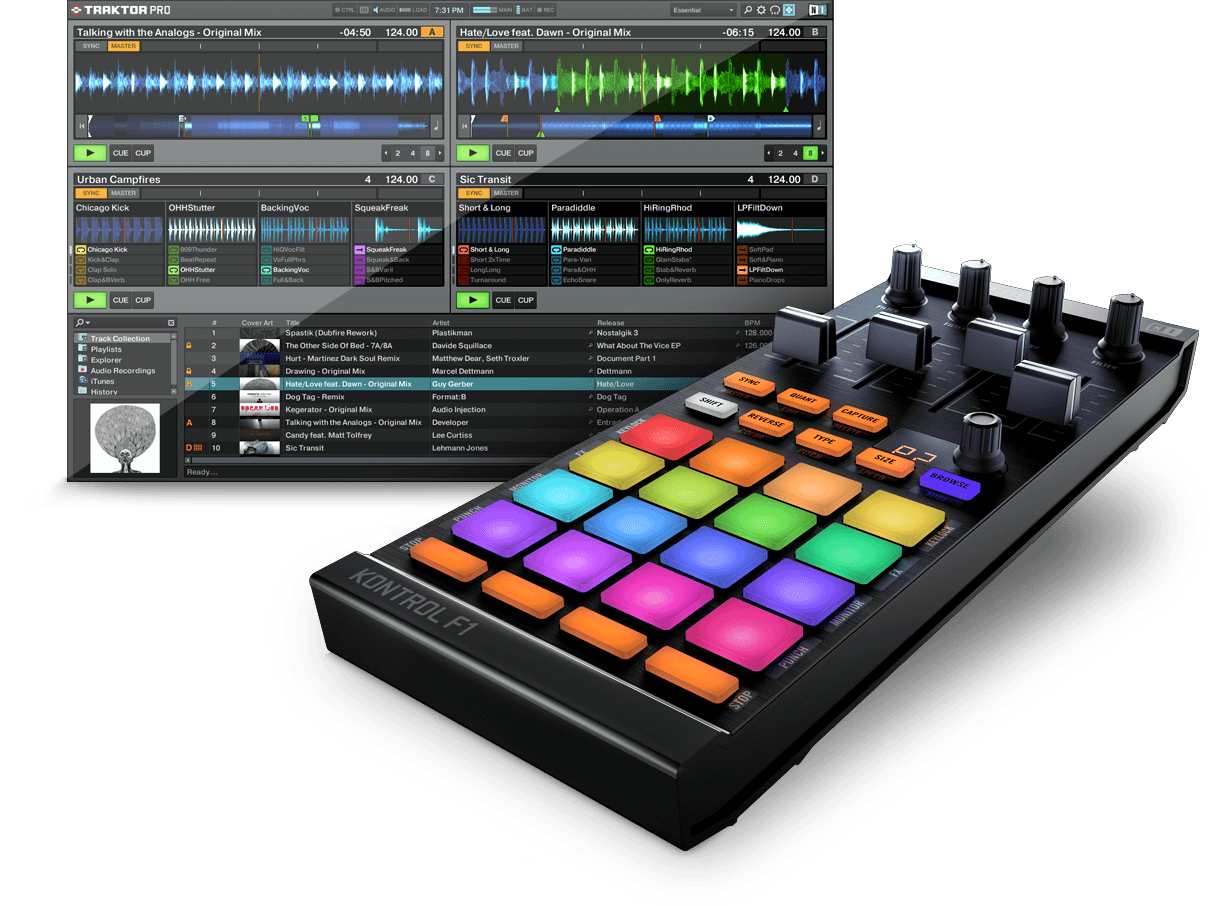Toggle the highlighted blue fullscreen layout icon
This screenshot has width=1210, height=906.
point(789,10)
